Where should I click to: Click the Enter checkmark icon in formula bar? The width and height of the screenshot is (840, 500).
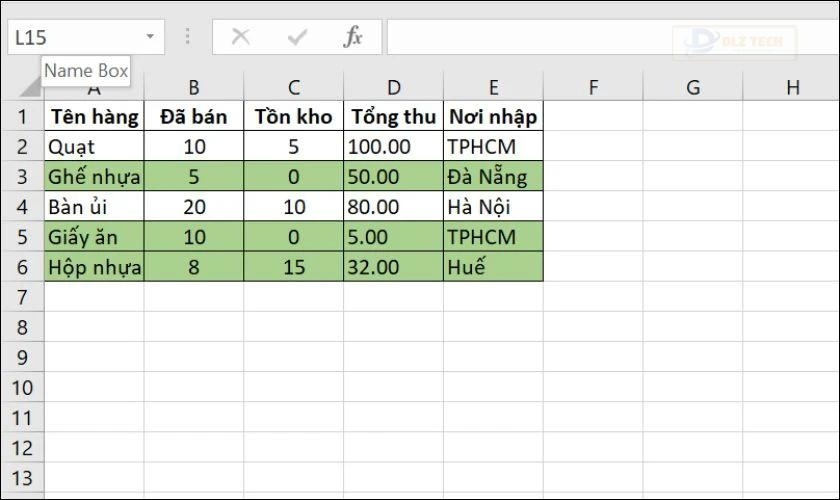pyautogui.click(x=297, y=37)
